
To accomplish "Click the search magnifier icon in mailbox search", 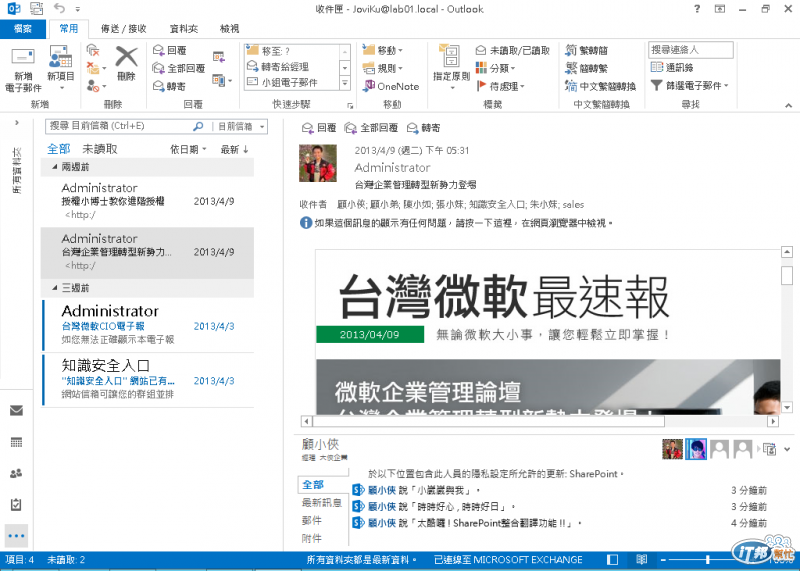I will pos(198,126).
